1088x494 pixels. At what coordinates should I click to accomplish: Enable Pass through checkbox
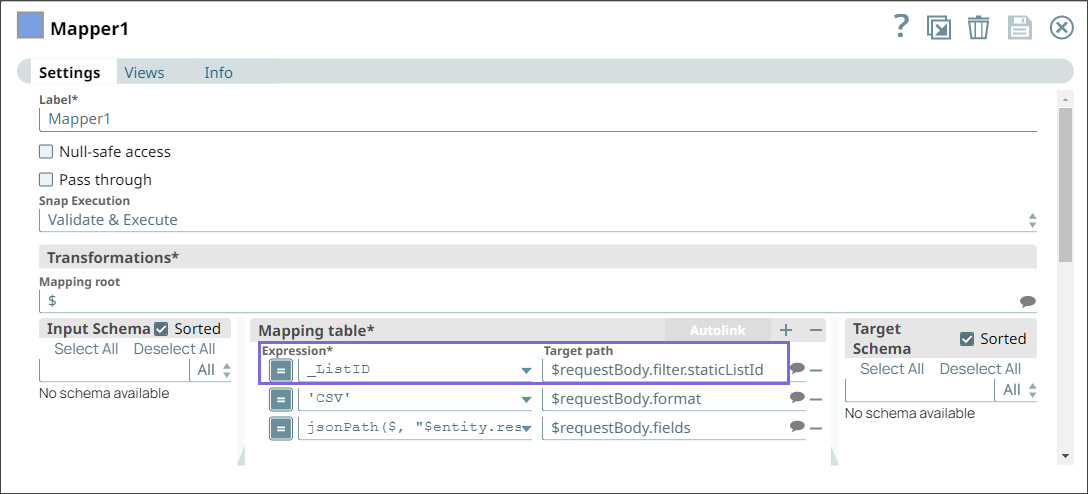[46, 180]
